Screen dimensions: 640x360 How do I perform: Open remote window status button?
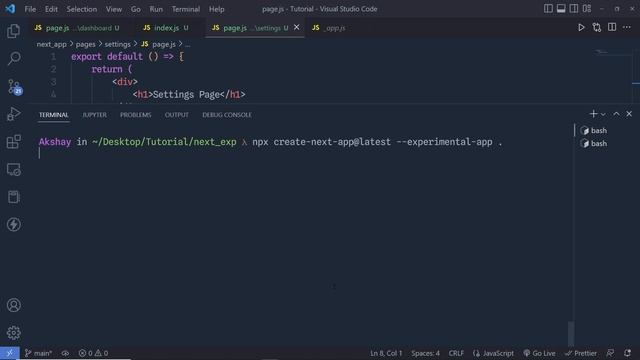(x=9, y=353)
